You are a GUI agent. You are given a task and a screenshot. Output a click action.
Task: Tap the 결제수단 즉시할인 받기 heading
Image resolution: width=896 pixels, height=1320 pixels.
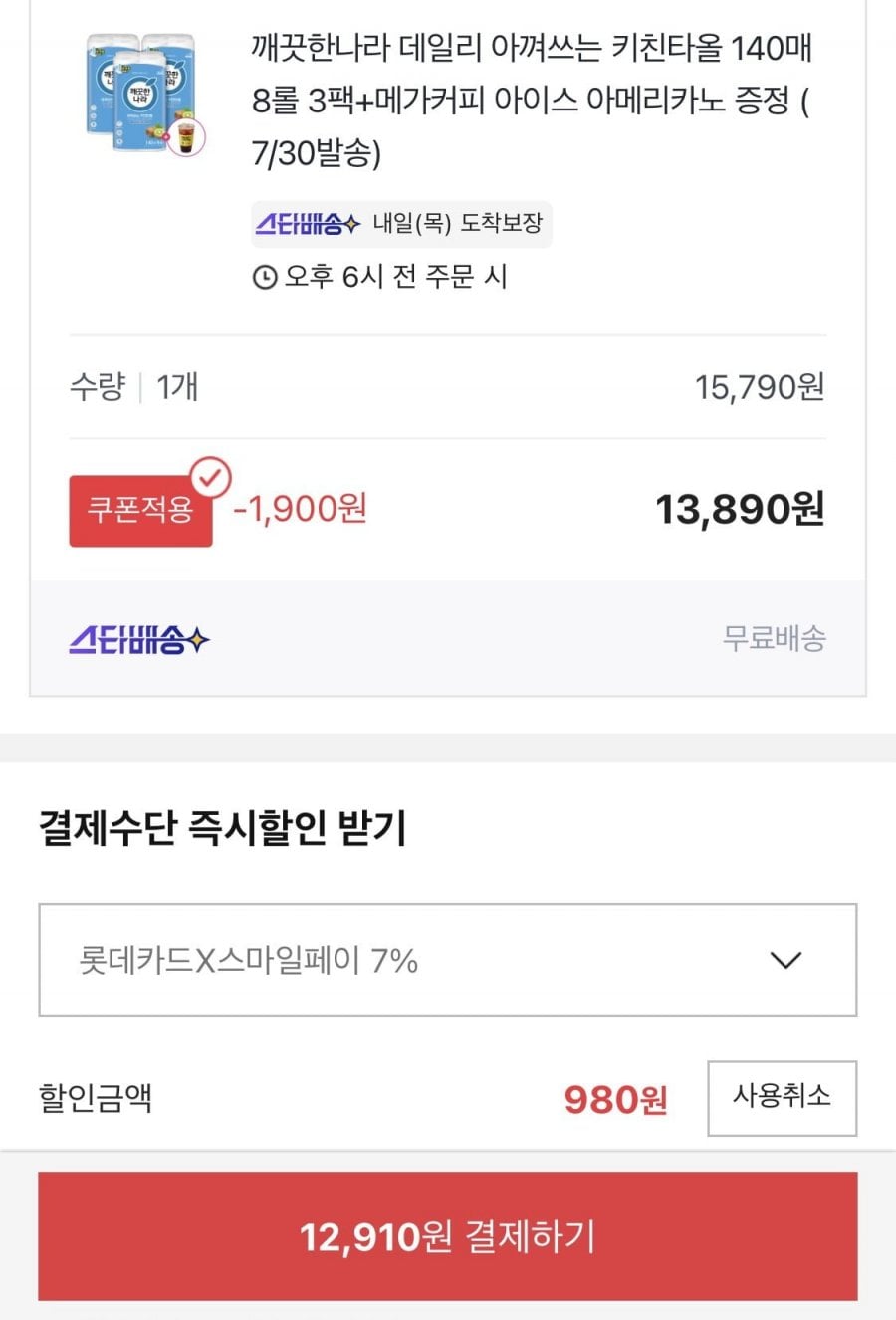[x=222, y=828]
